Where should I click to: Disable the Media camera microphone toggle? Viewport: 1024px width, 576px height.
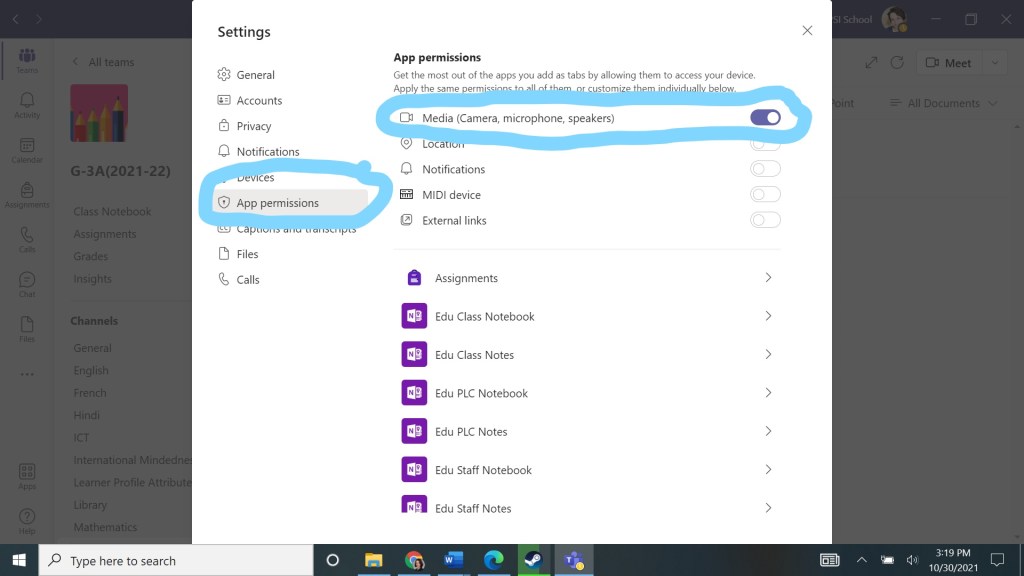tap(765, 118)
